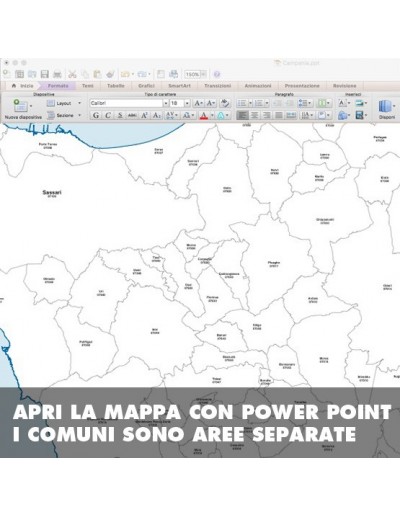Open the Presentazione tab
400x517 pixels.
point(302,86)
